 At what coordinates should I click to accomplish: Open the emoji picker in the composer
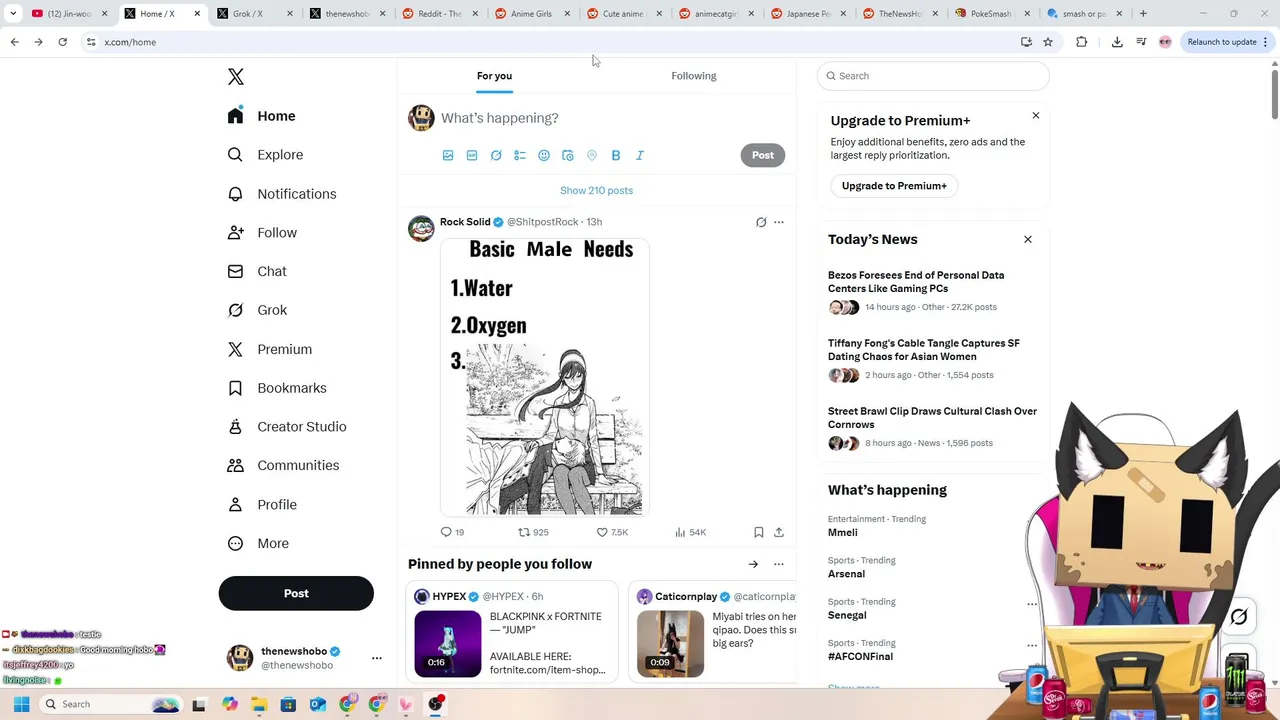point(544,155)
